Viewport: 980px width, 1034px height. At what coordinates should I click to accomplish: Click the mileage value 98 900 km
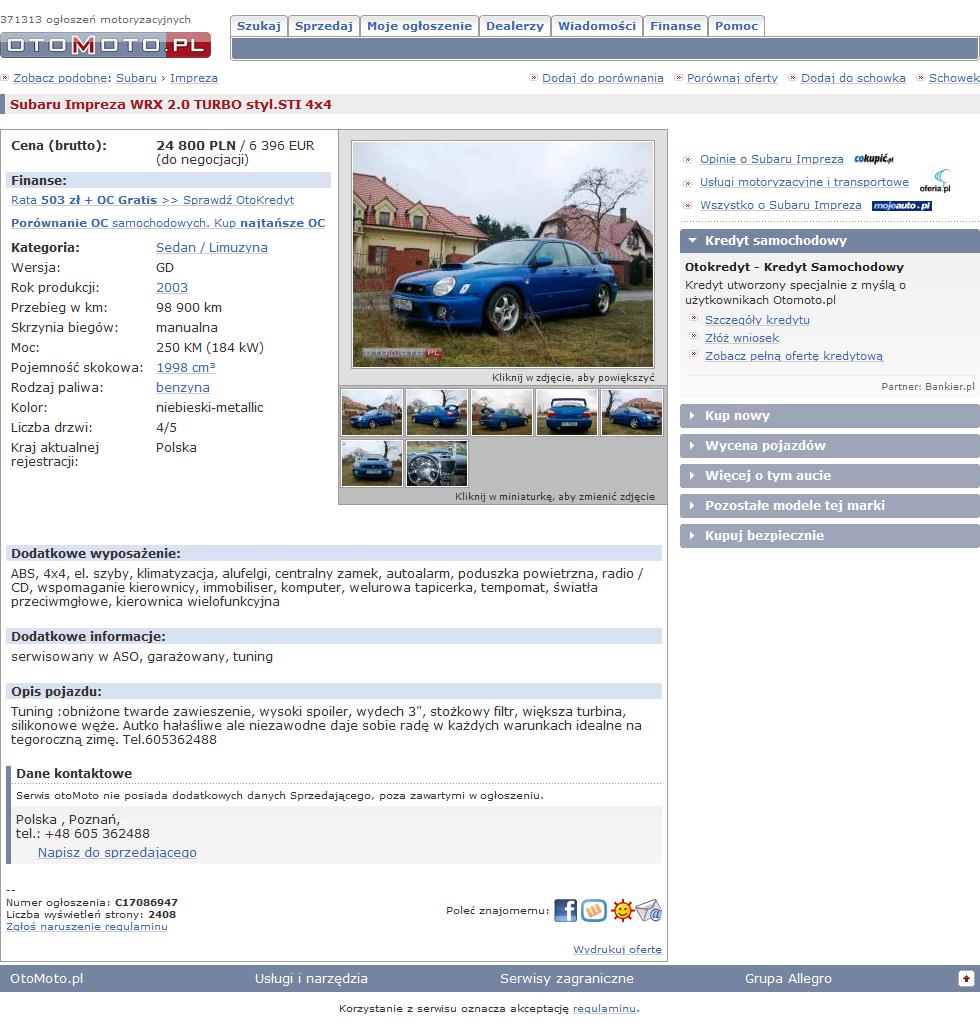coord(189,308)
